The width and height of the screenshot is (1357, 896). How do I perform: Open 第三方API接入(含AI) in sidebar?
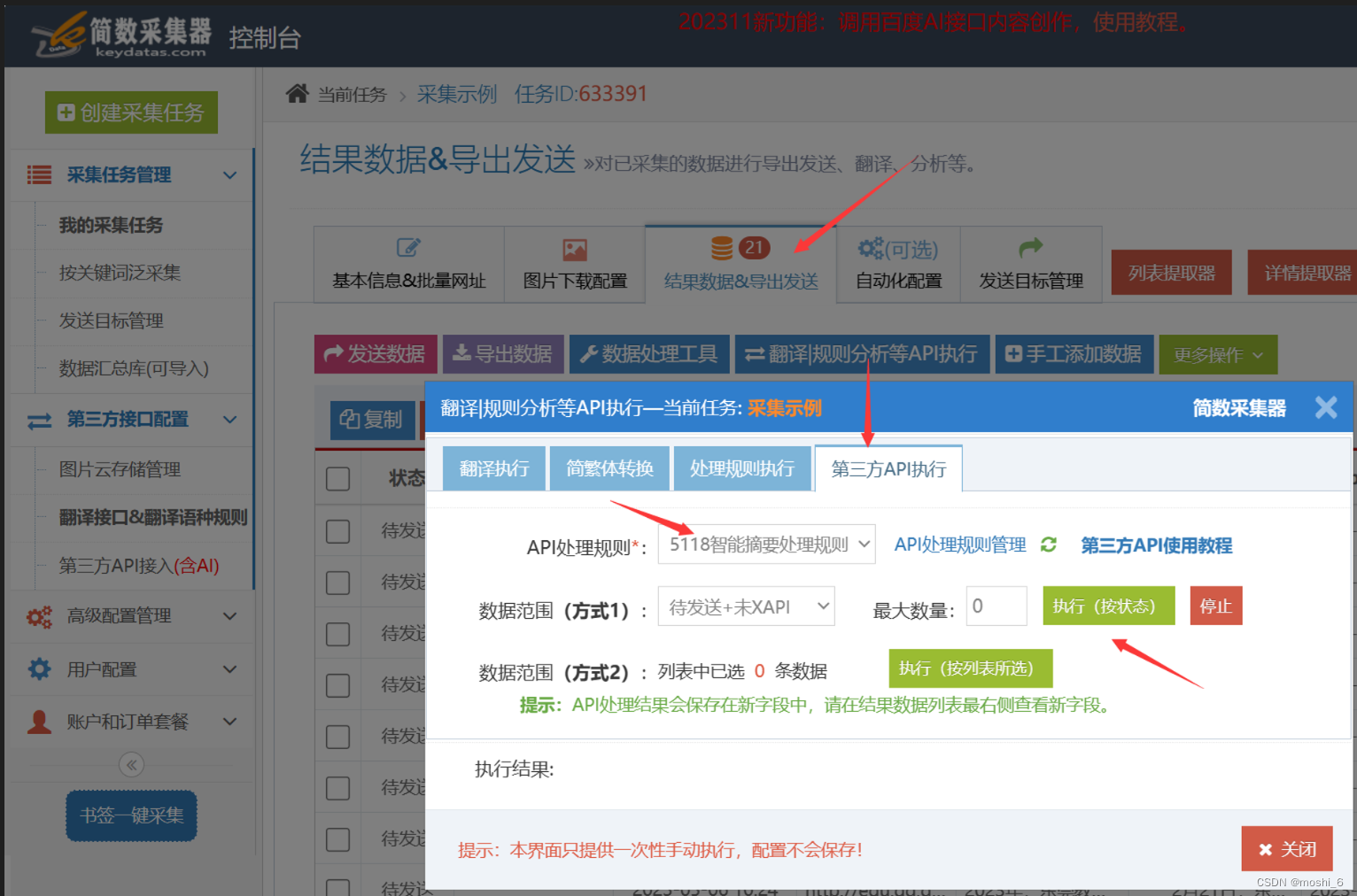pyautogui.click(x=139, y=566)
